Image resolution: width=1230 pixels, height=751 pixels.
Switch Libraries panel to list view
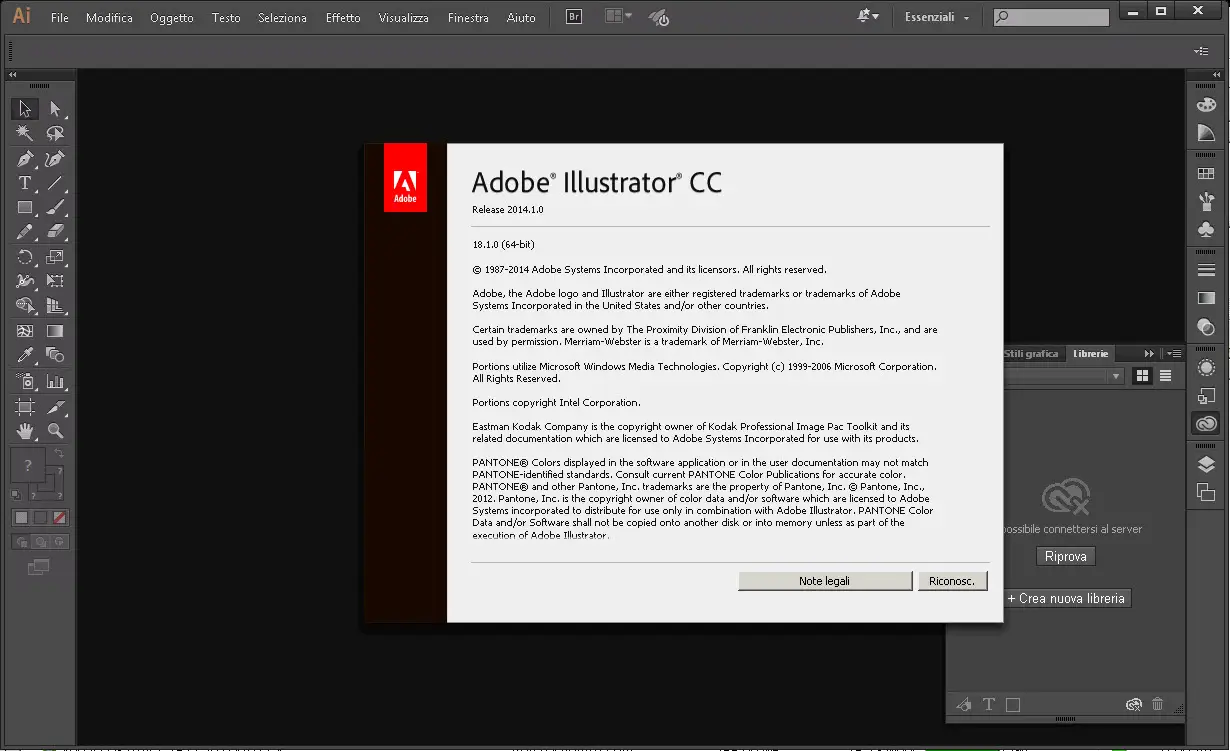pyautogui.click(x=1165, y=376)
